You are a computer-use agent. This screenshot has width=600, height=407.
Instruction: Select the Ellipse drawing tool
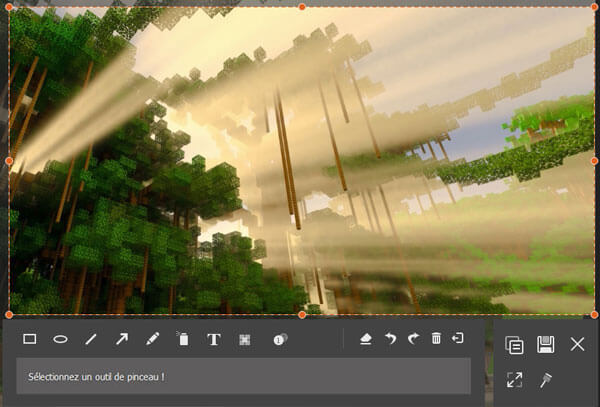[60, 339]
